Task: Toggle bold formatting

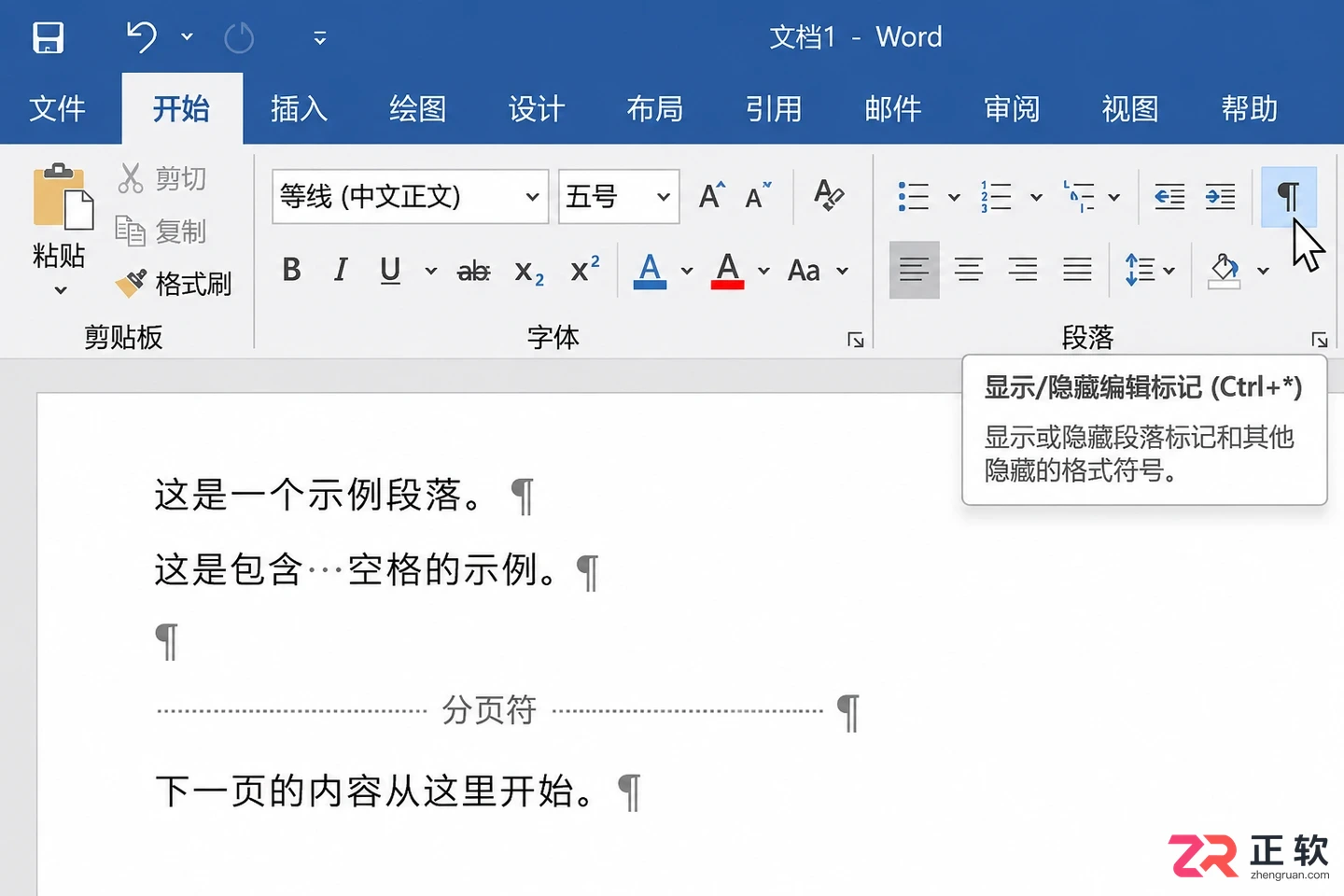Action: (291, 270)
